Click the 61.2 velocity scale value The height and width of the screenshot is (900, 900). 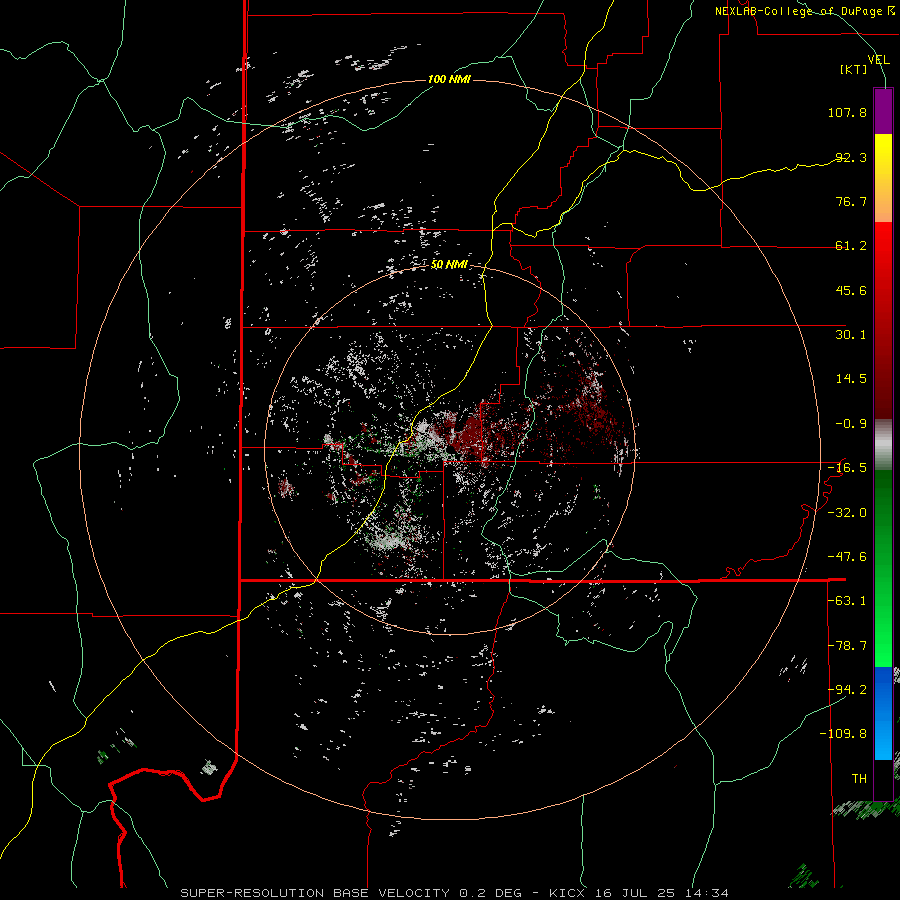click(x=851, y=246)
